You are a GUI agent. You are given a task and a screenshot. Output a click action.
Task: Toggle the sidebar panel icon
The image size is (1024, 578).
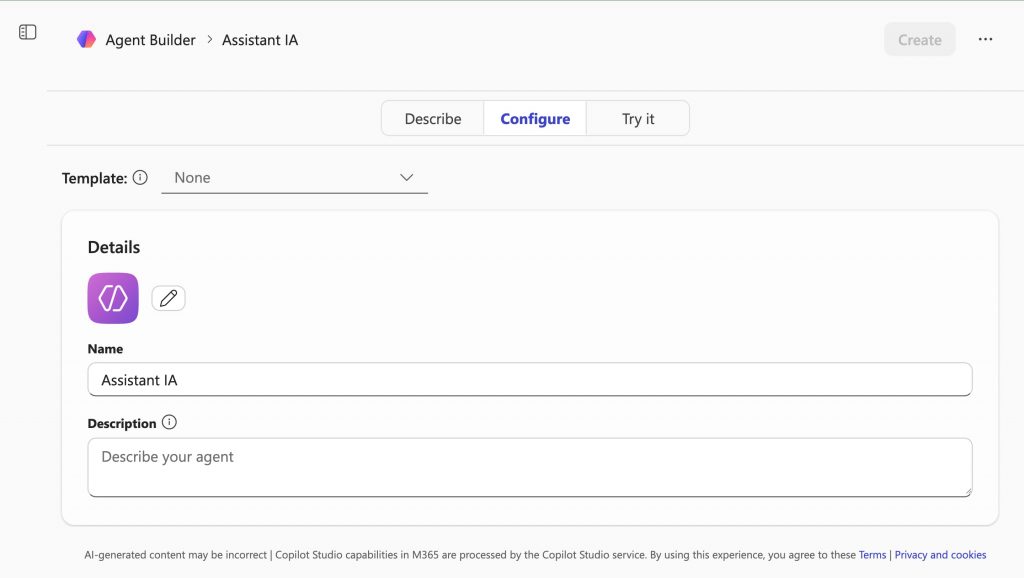click(28, 32)
